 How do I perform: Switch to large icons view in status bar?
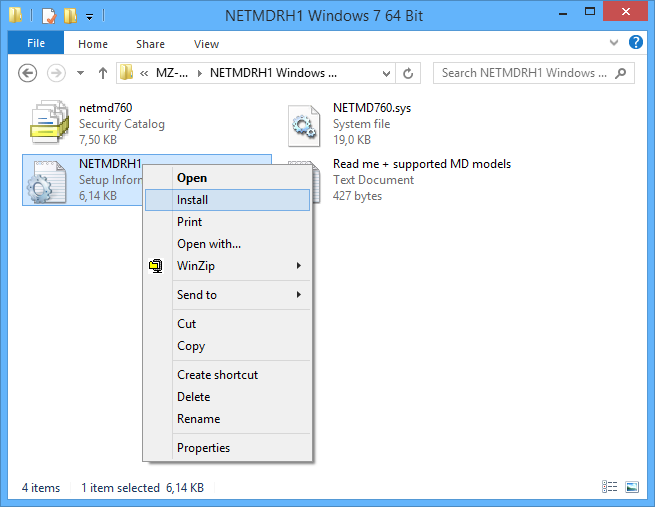point(632,487)
